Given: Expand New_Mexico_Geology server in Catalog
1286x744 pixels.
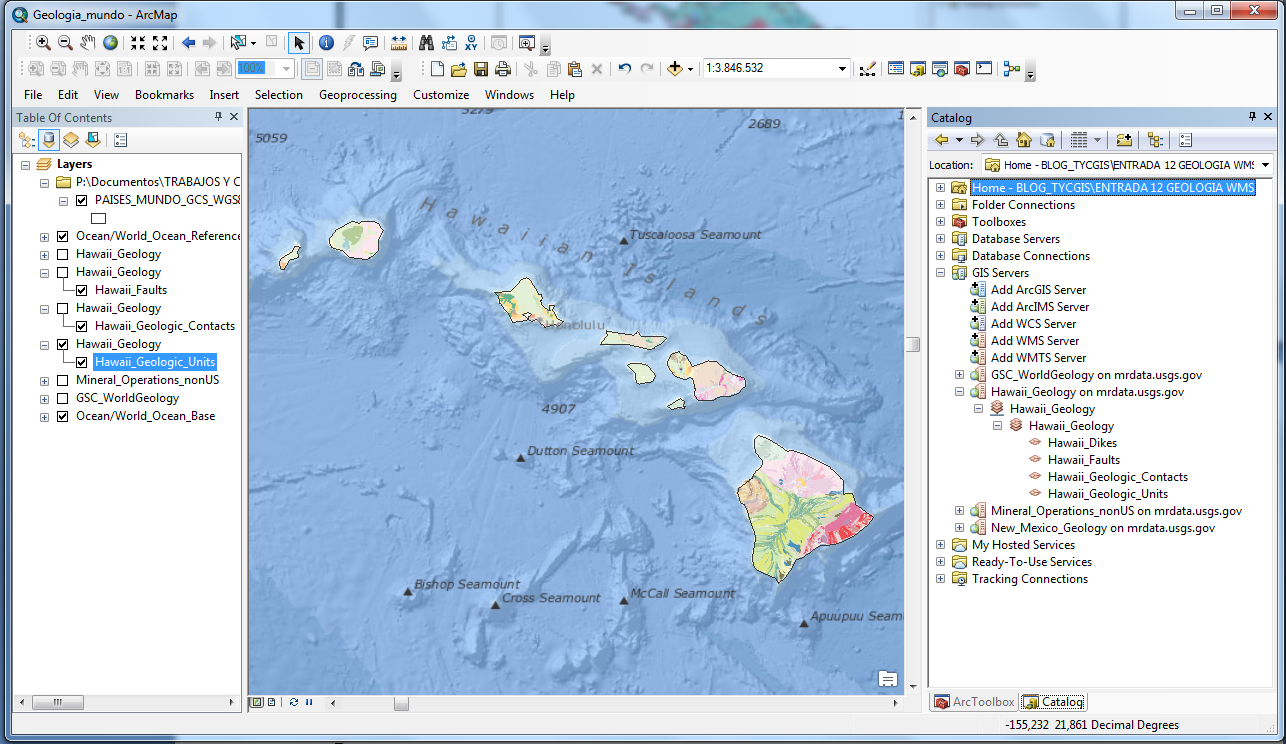Looking at the screenshot, I should (x=959, y=528).
